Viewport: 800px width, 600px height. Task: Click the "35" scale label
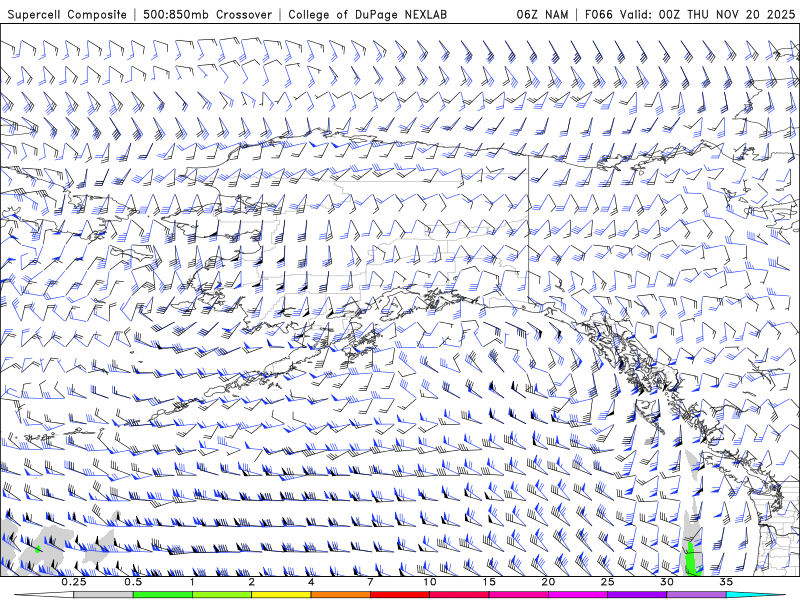726,582
